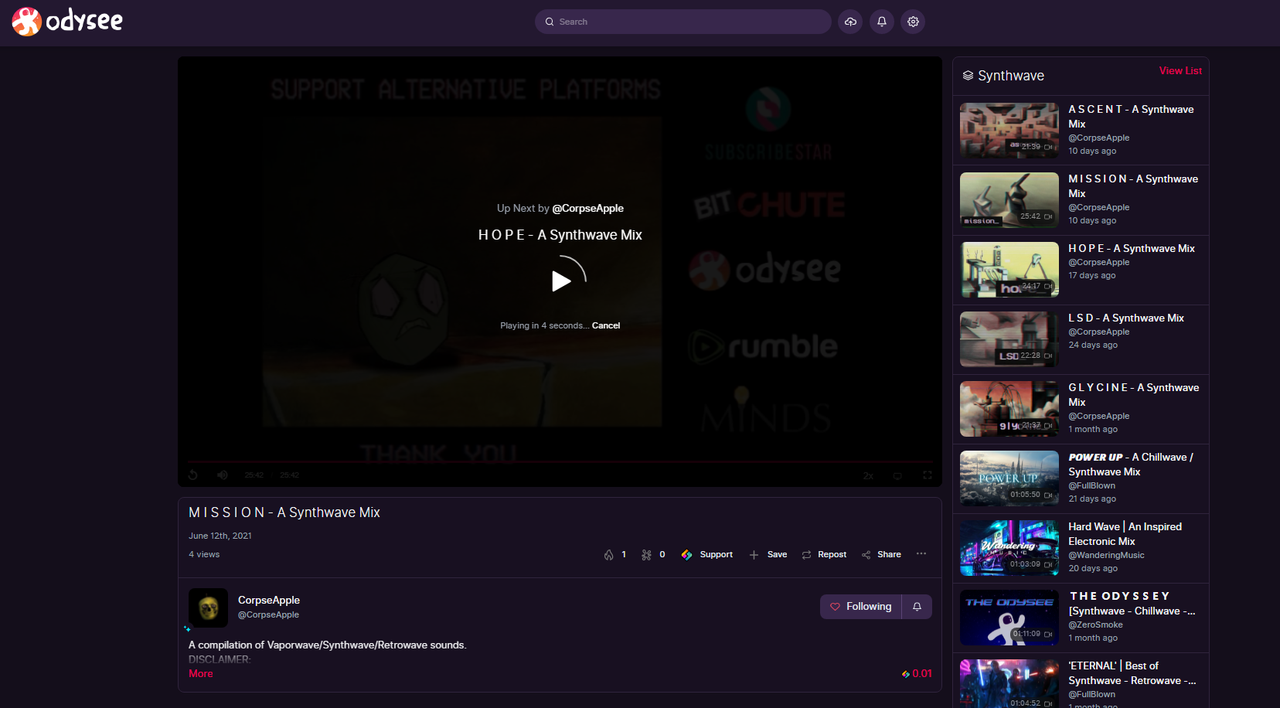
Task: Open POWER UP - A Chillwave / Synthwave Mix title
Action: (1131, 464)
